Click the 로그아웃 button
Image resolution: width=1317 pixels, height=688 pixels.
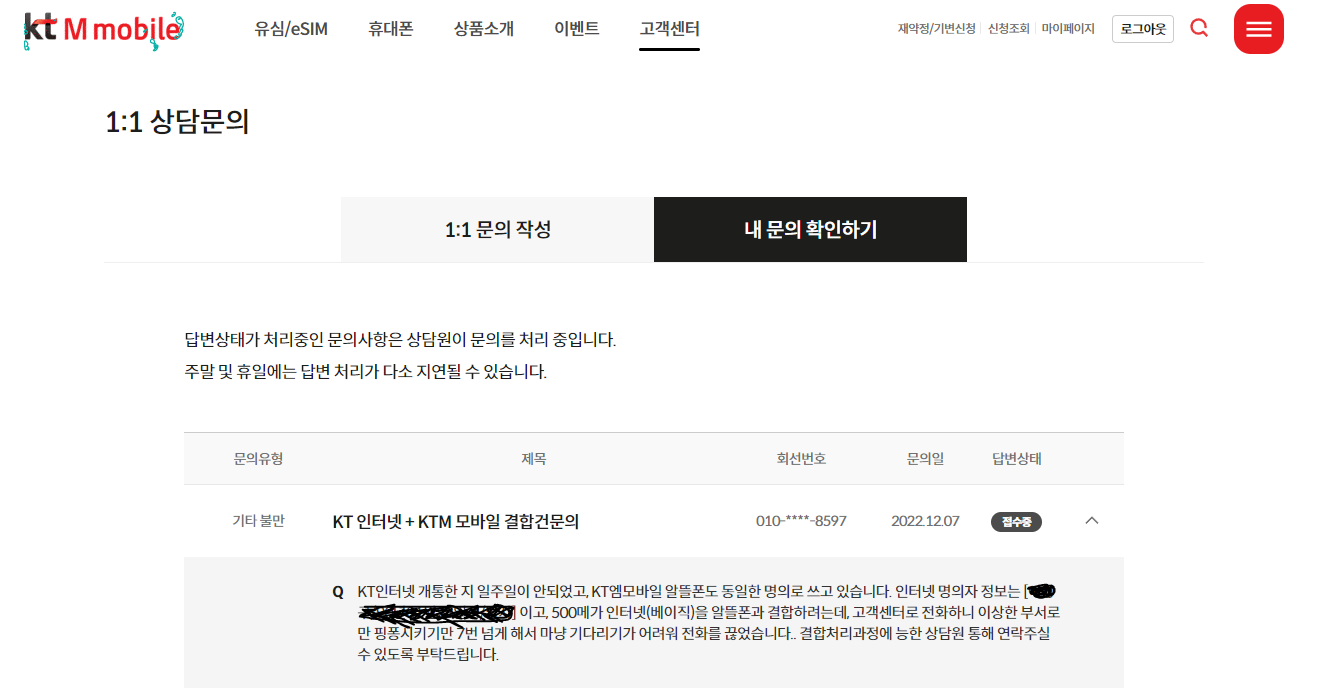point(1142,29)
